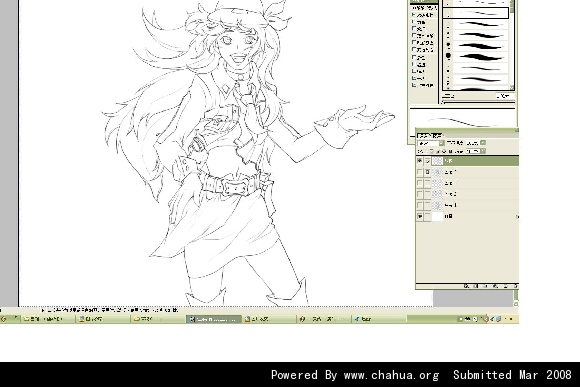Click the brush list scrollbar down arrow
The image size is (580, 387).
click(x=512, y=88)
